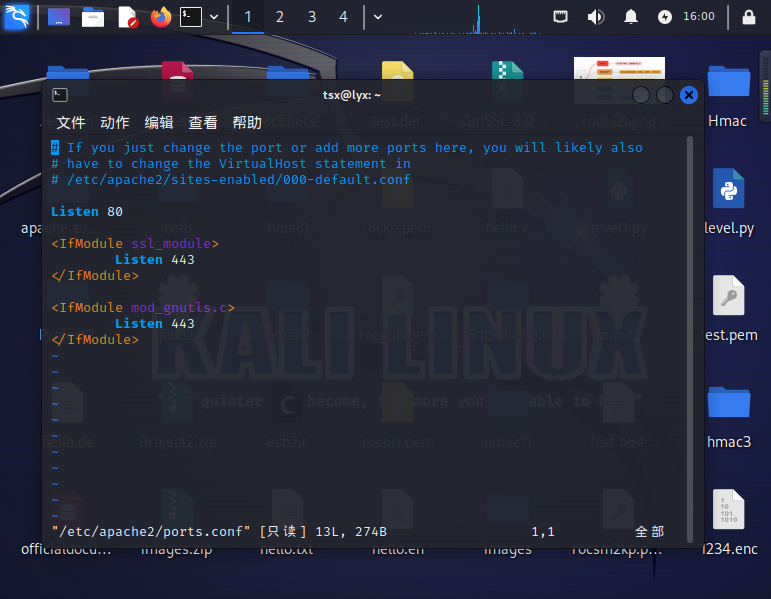The image size is (771, 599).
Task: Click 'Listen 443' under mod_gnutls.c
Action: click(x=155, y=324)
